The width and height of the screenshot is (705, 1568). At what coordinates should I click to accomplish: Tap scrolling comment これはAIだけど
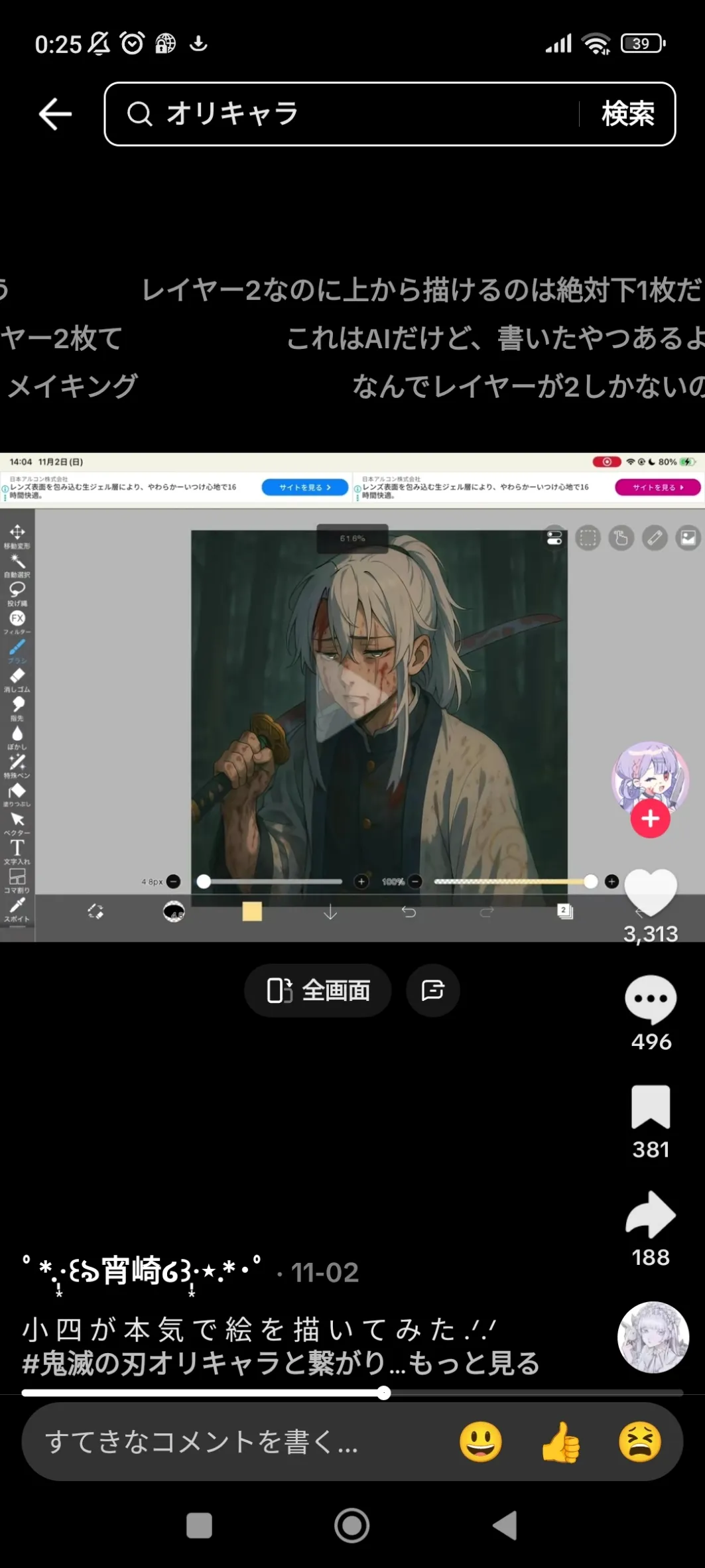495,338
